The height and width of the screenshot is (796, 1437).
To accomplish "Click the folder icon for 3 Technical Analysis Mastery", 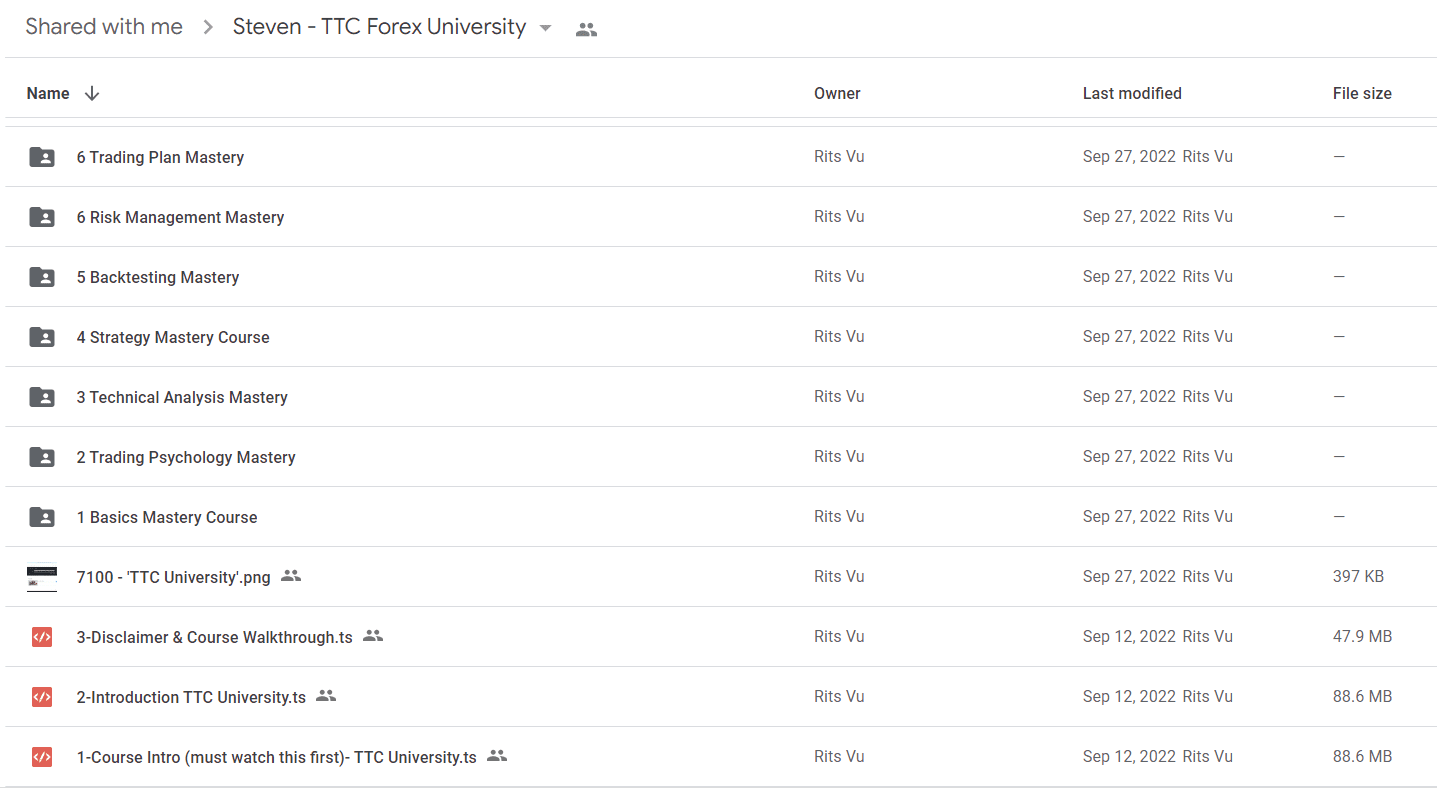I will [42, 397].
